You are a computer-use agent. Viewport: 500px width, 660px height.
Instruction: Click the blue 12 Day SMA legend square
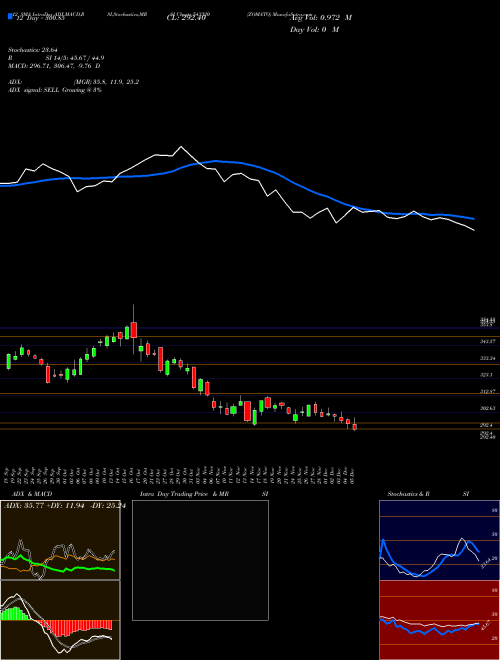click(x=11, y=16)
